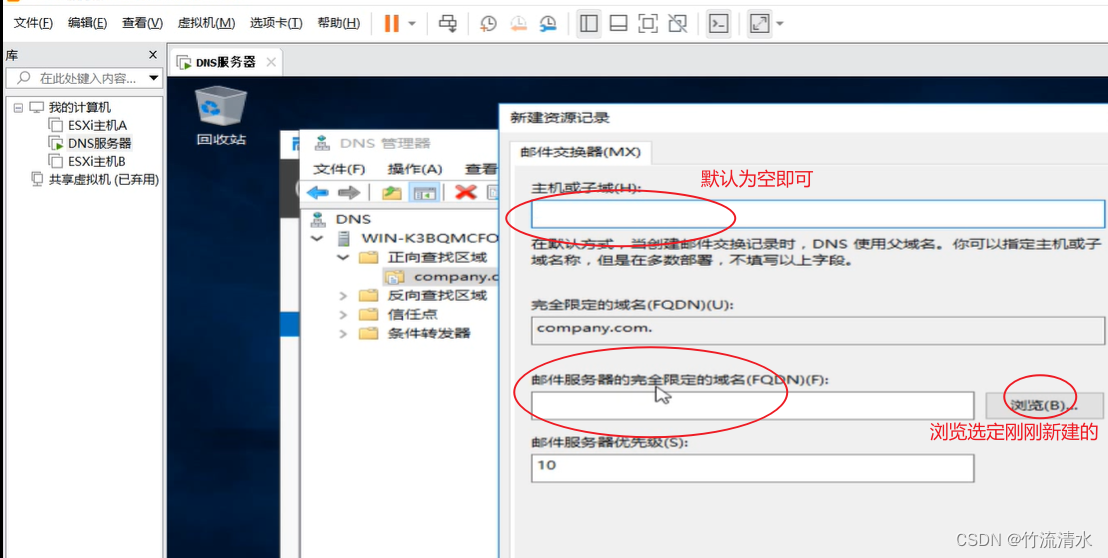Expand the 信任点 node
The image size is (1108, 558).
pyautogui.click(x=343, y=314)
